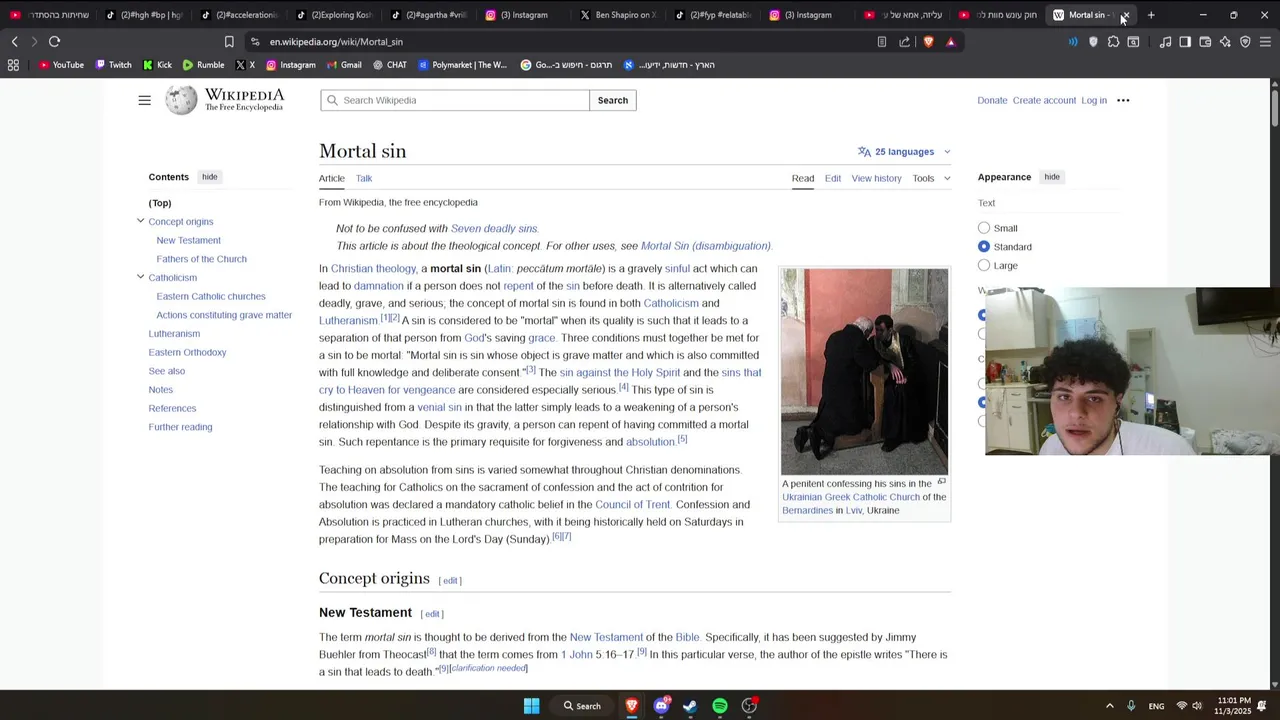1280x720 pixels.
Task: Open the Wikipedia main menu hamburger icon
Action: point(145,100)
